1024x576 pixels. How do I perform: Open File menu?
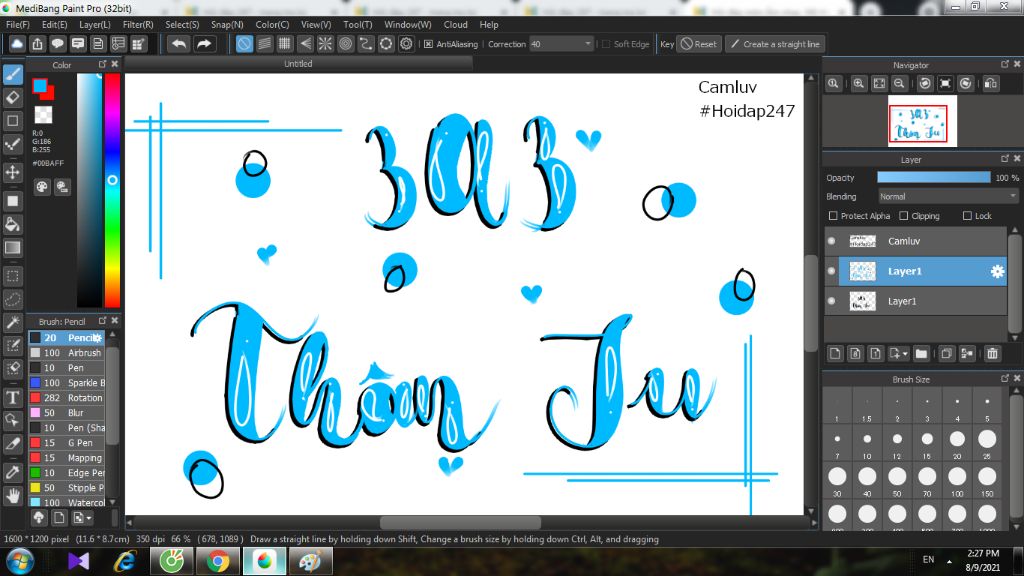18,24
